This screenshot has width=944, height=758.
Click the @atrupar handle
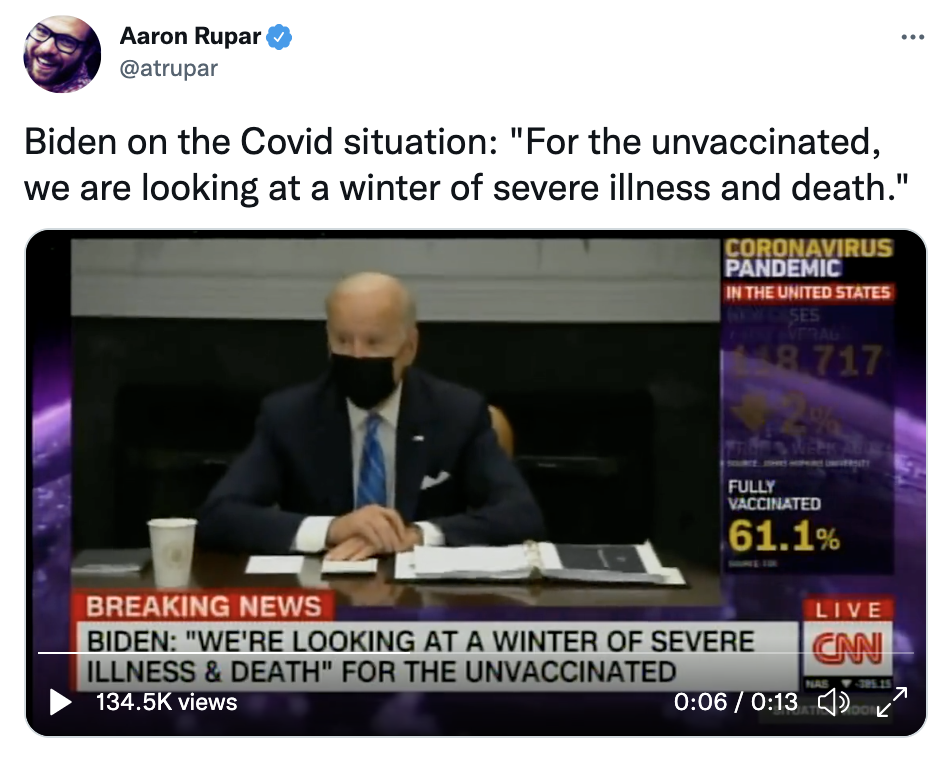pyautogui.click(x=169, y=69)
